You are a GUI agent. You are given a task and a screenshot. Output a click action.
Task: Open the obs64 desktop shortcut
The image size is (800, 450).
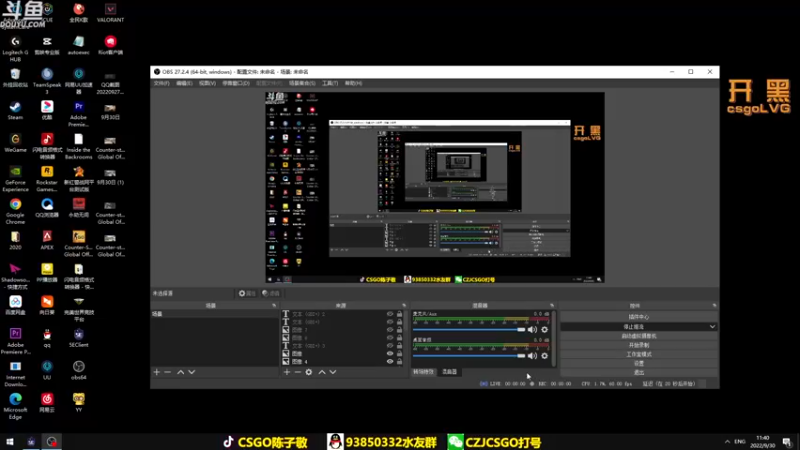[79, 370]
